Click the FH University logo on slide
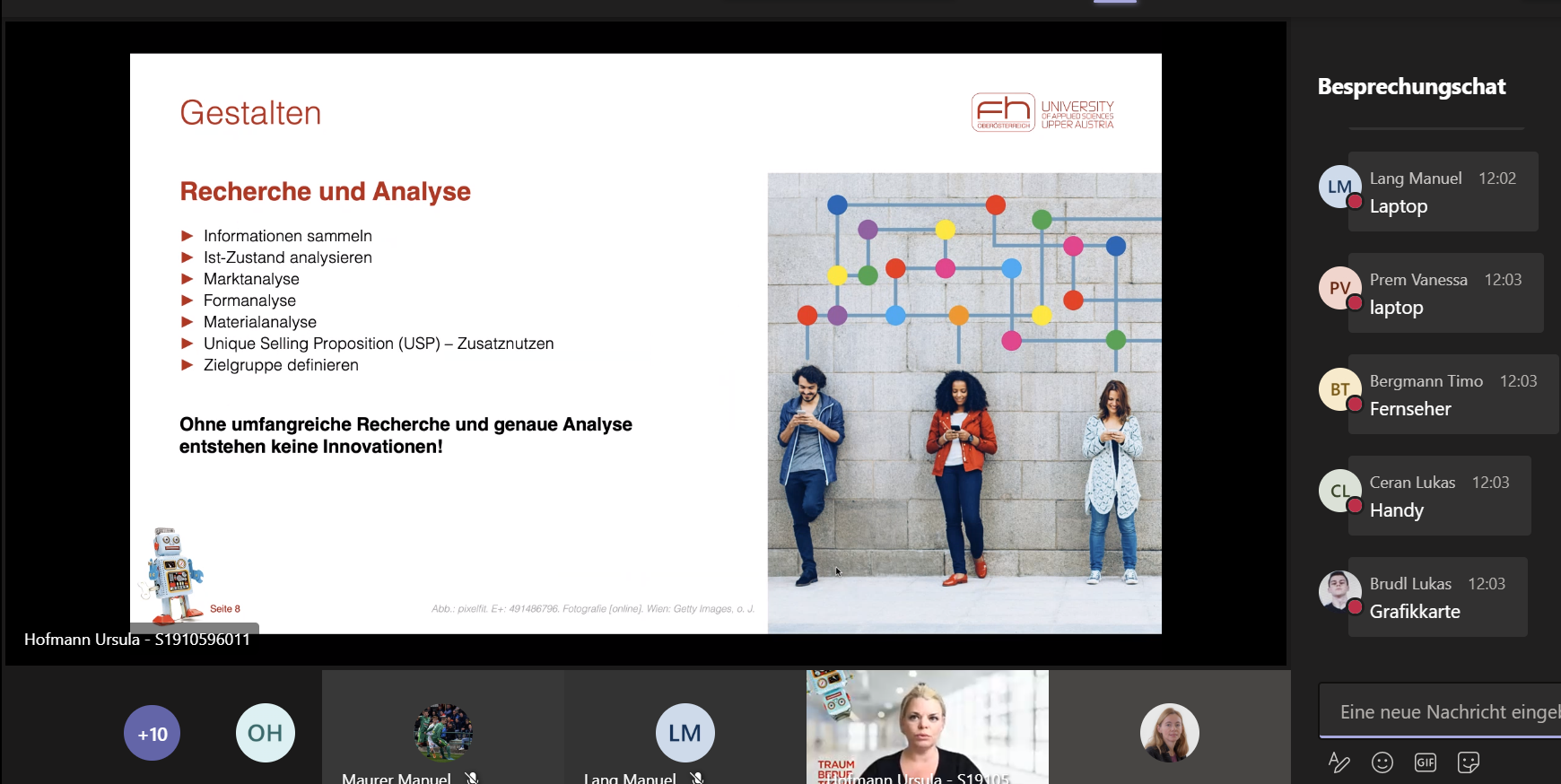Screen dimensions: 1561x784 [x=1042, y=113]
